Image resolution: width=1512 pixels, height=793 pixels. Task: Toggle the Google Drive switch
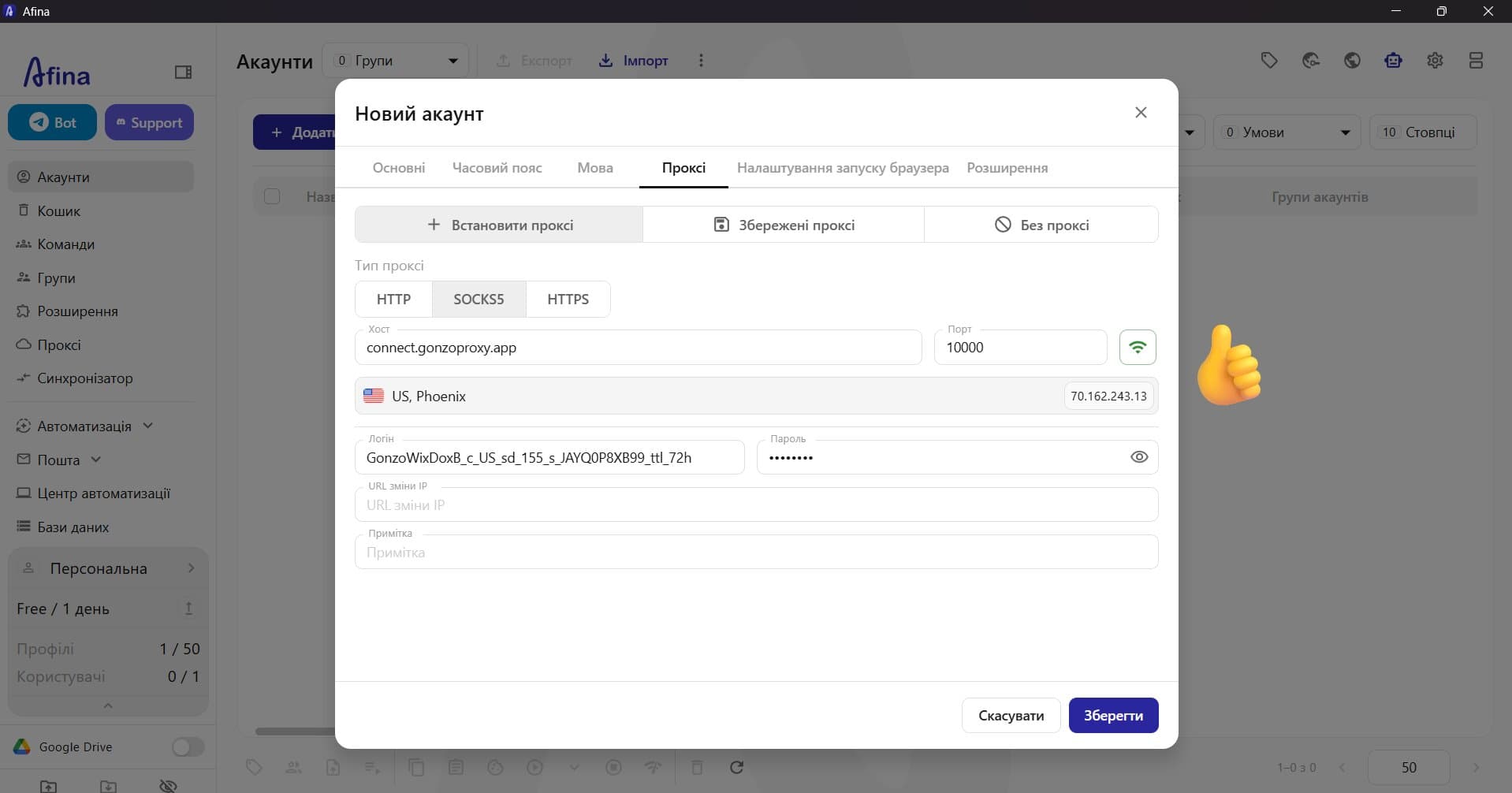click(x=188, y=746)
